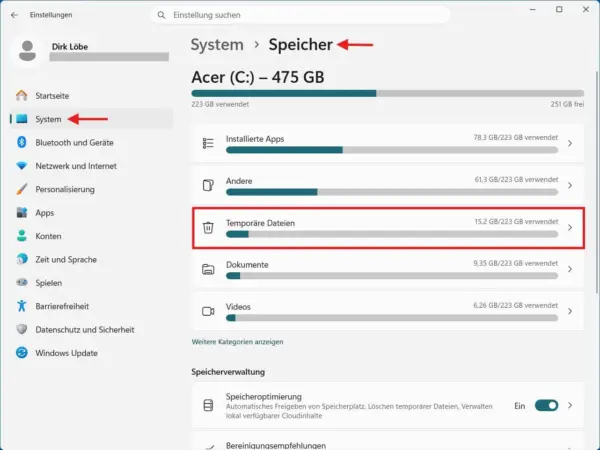Screen dimensions: 600x450
Task: Select Bluetooth und Geräte menu item
Action: [91, 142]
